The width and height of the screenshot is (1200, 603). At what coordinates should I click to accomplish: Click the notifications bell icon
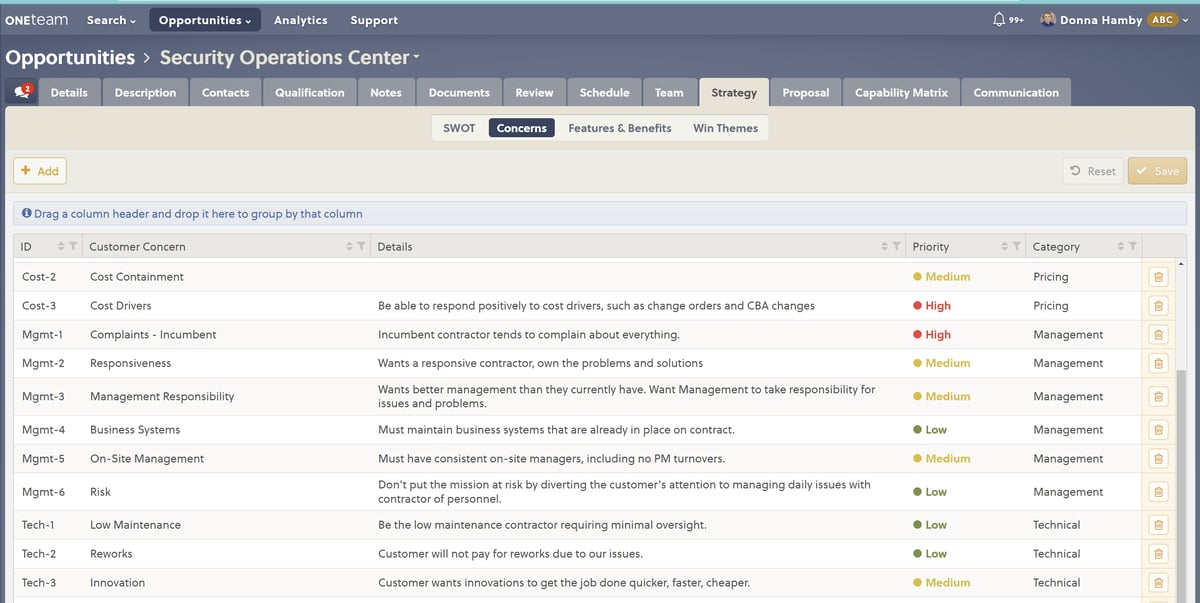(998, 20)
